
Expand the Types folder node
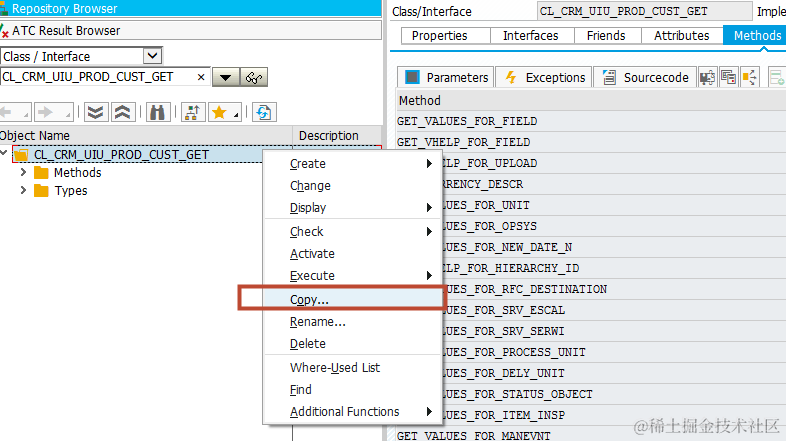[x=23, y=190]
